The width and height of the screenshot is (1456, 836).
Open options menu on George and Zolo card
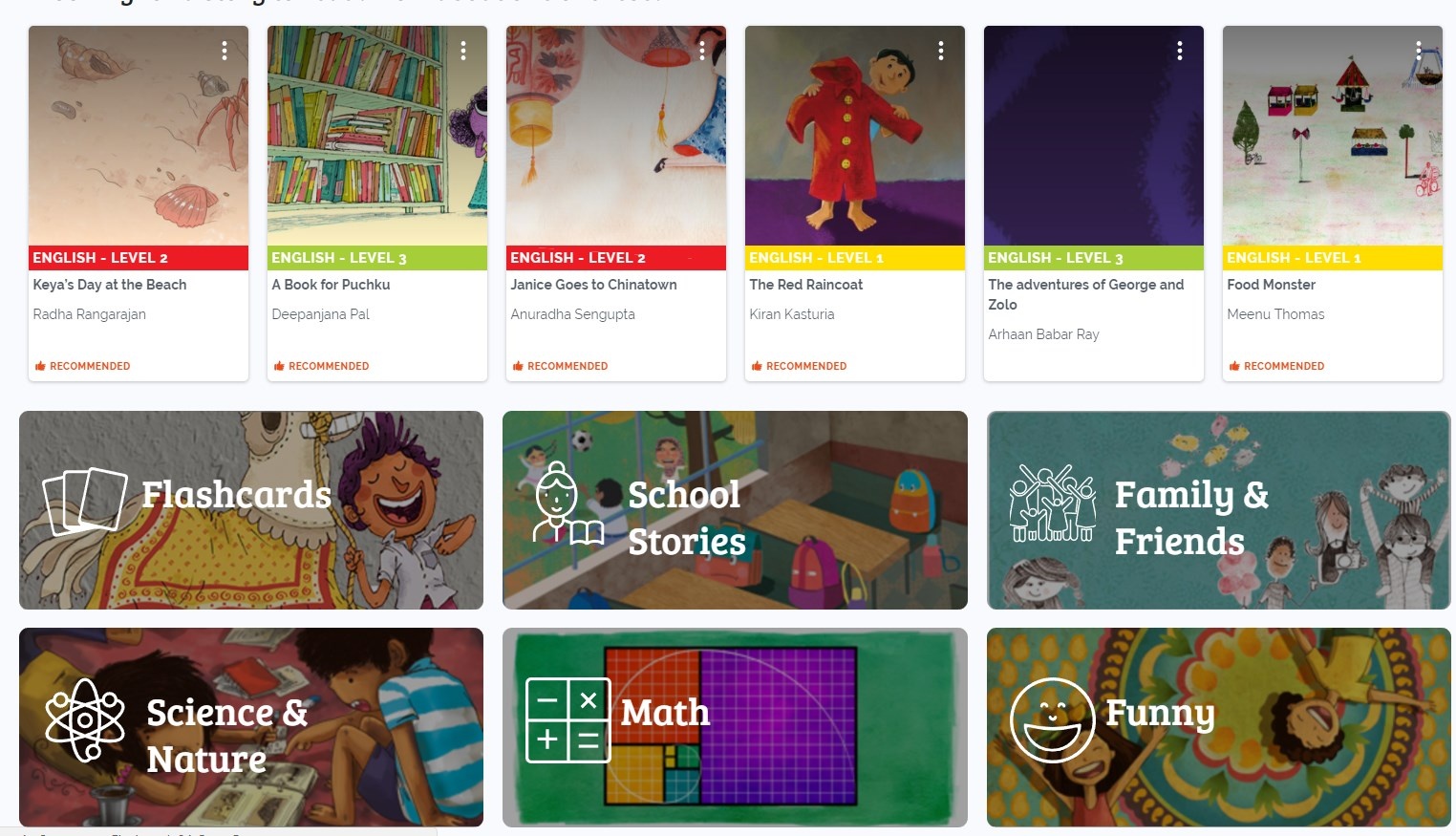pos(1180,51)
